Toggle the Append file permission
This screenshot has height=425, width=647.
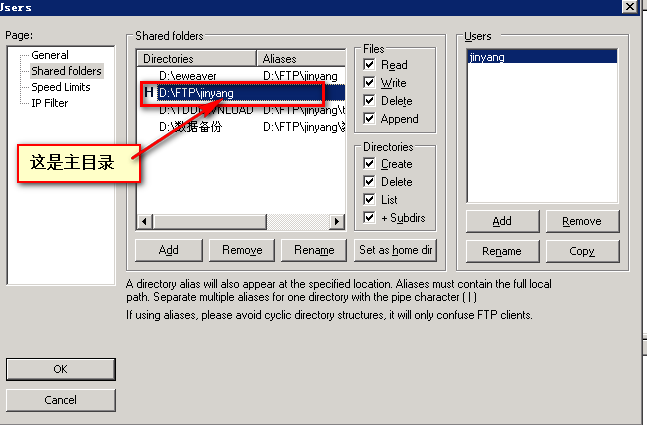[370, 119]
